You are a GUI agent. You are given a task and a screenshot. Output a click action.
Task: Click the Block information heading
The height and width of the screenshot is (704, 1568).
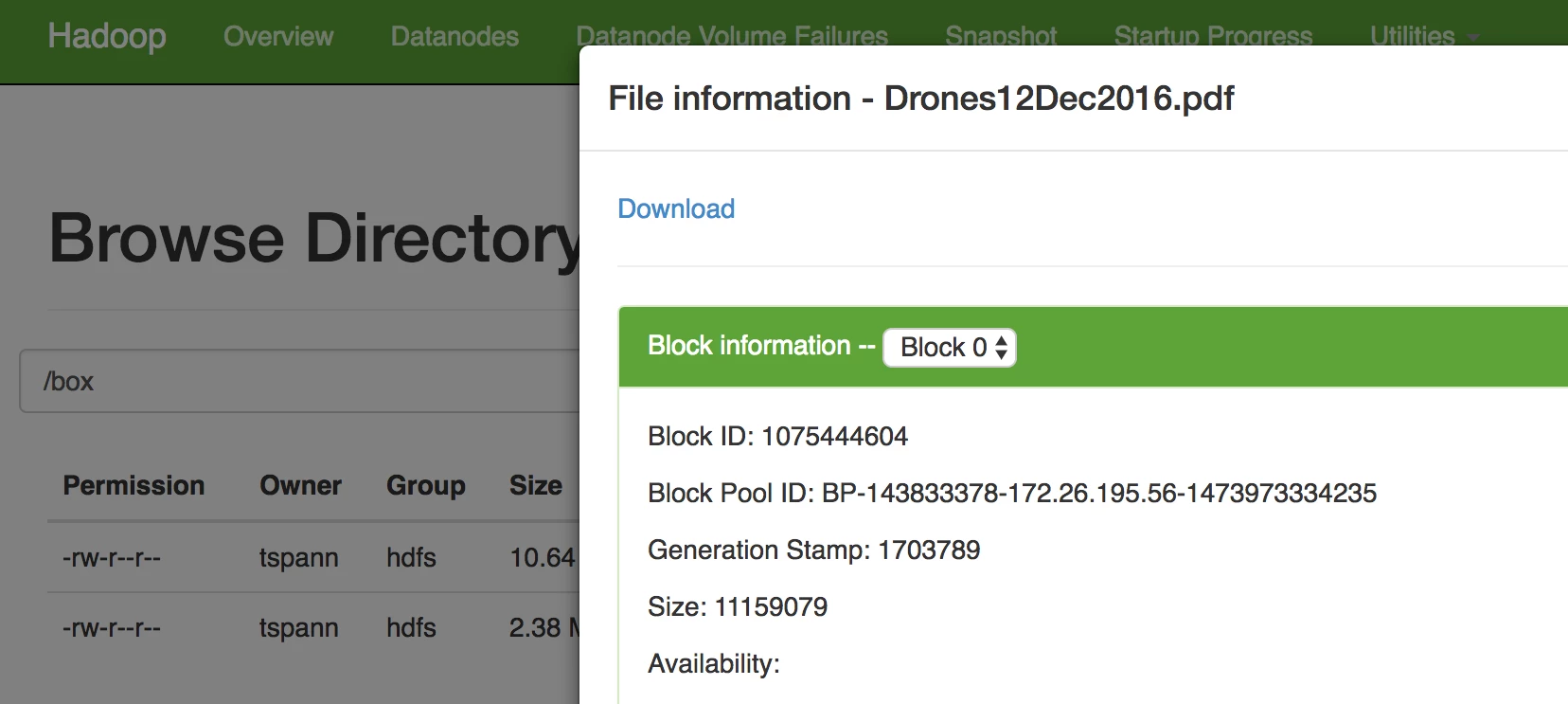[x=761, y=346]
